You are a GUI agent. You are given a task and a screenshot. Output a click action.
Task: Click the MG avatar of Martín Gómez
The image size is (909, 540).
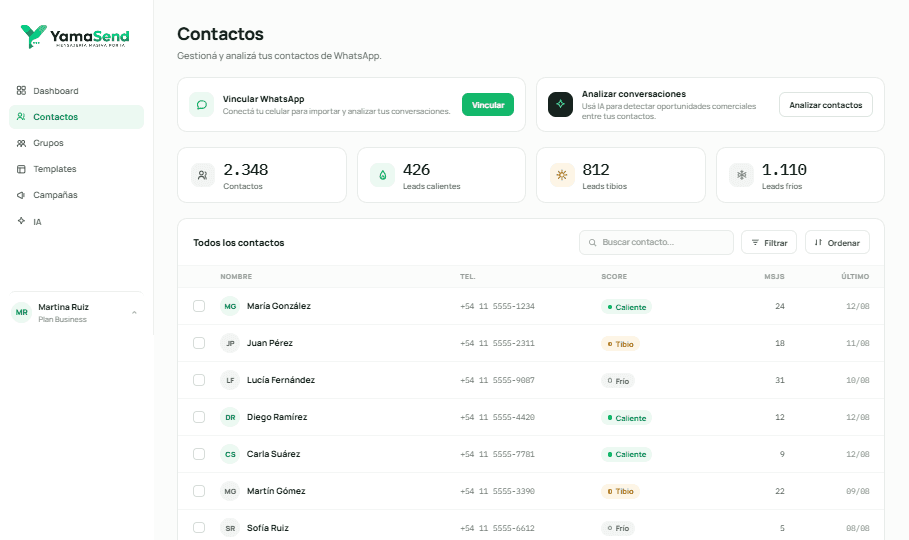(x=230, y=491)
